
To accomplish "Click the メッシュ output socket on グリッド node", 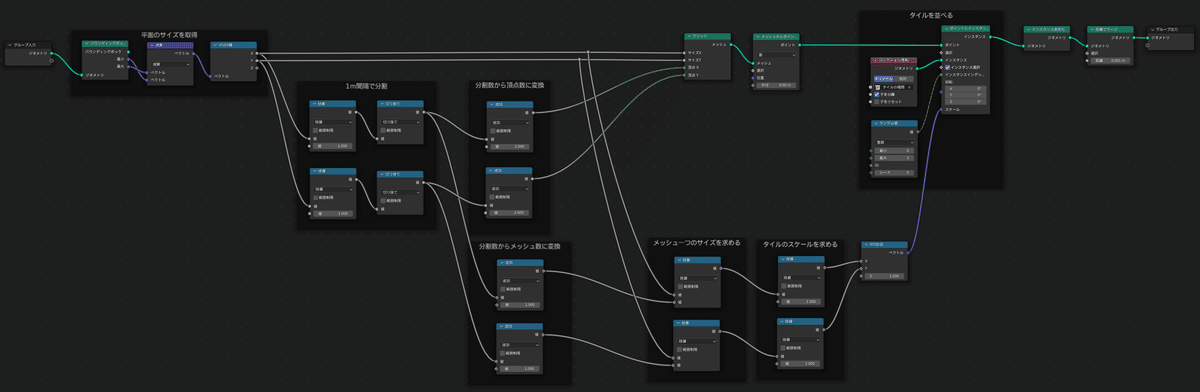I will (731, 45).
